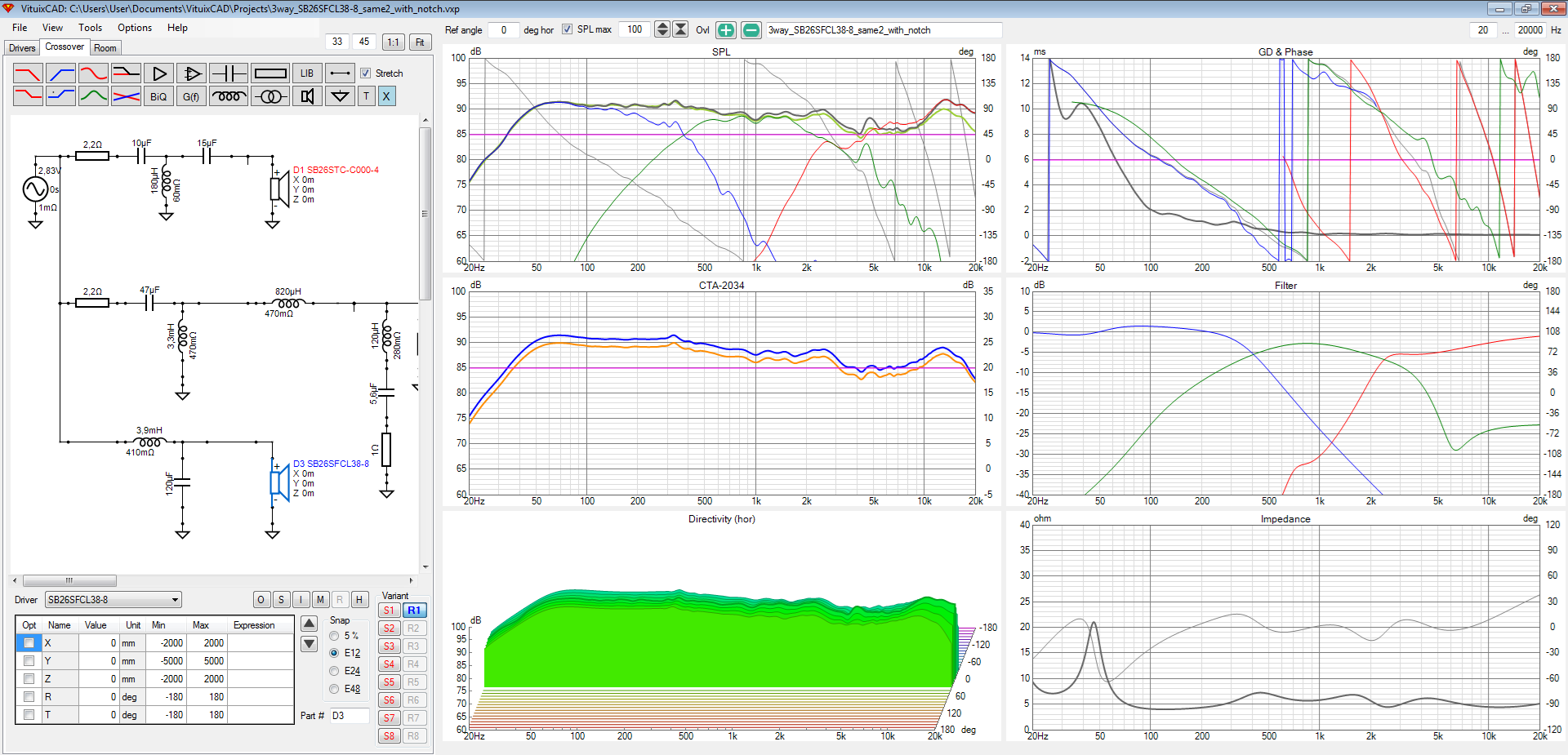The image size is (1568, 755).
Task: Open the File menu
Action: coord(20,28)
